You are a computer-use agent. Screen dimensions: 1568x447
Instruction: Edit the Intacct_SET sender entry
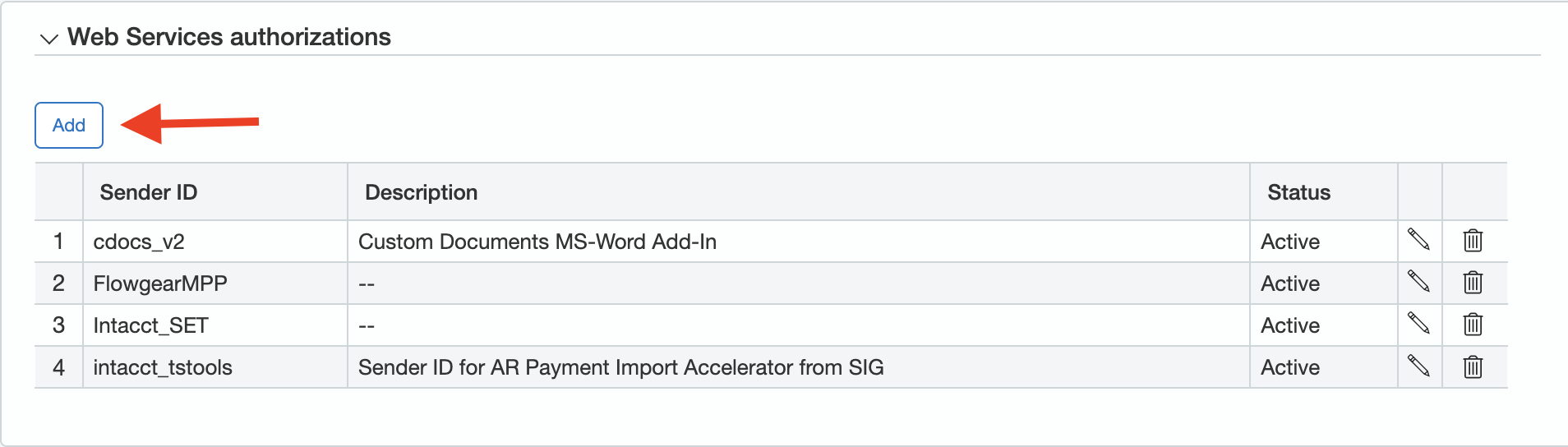[1418, 324]
